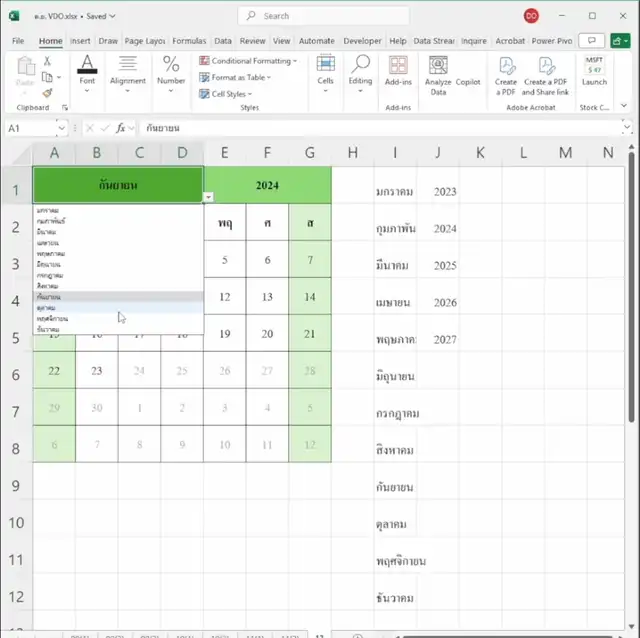Click Create a PDF in Adobe Acrobat group

[506, 74]
